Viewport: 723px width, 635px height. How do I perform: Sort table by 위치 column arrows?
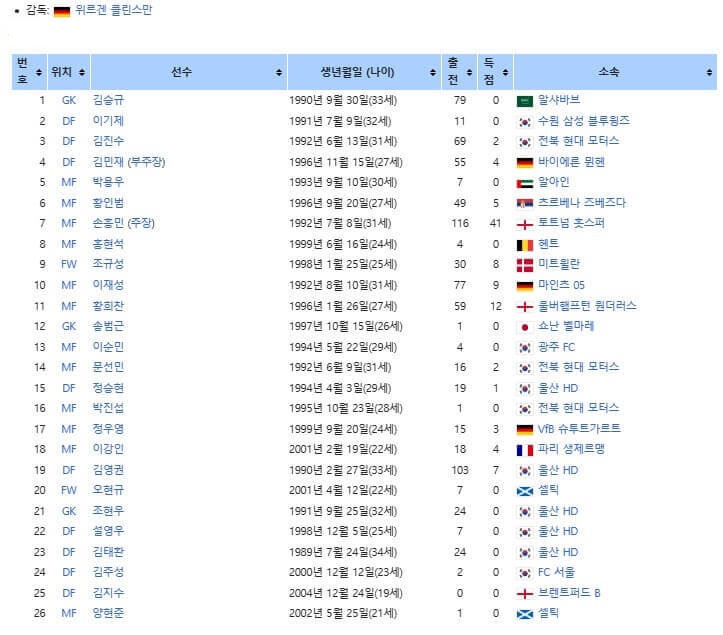(x=82, y=72)
